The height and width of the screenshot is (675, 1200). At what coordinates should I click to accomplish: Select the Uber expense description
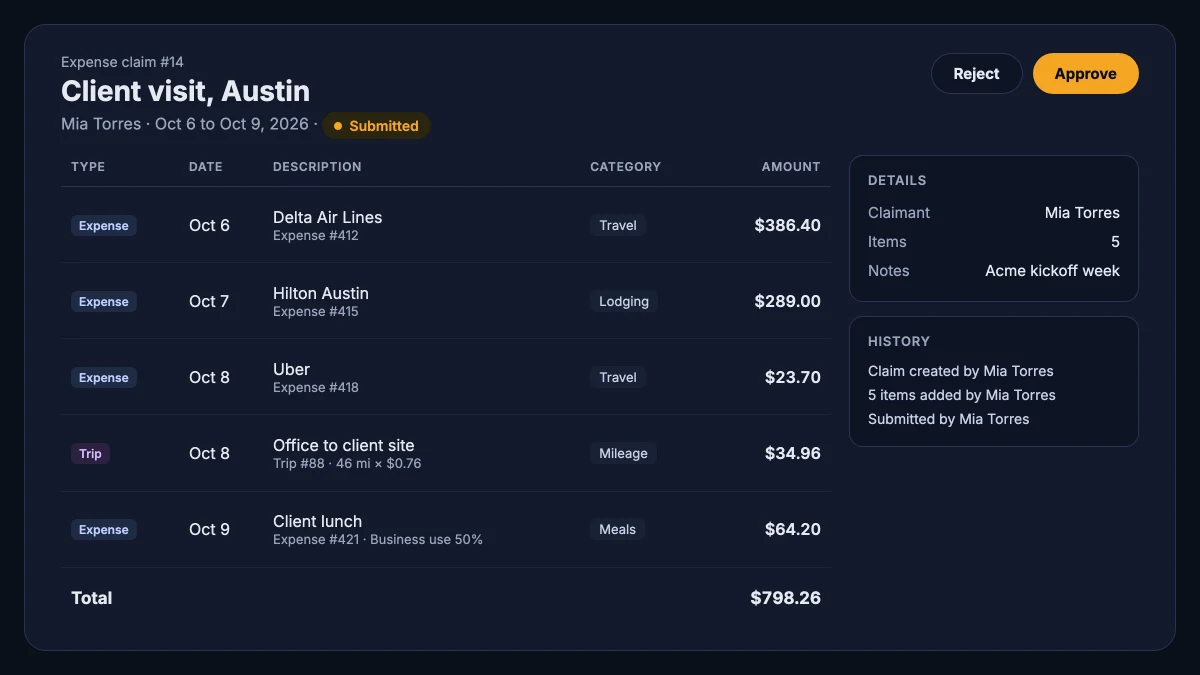click(292, 369)
